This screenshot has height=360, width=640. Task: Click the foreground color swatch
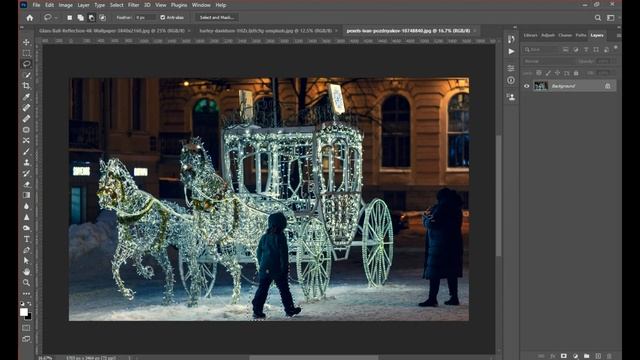24,312
